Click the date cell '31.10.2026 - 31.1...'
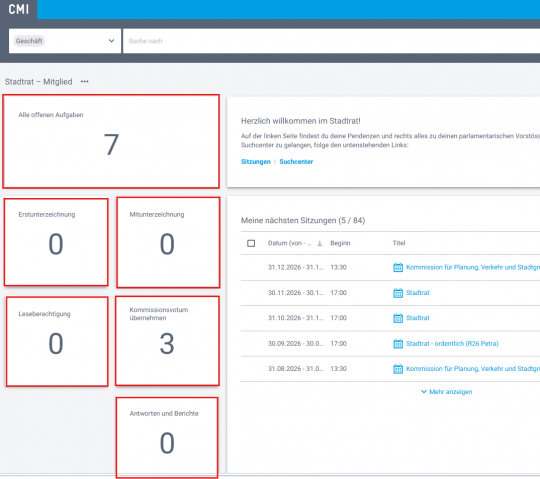 (x=295, y=318)
